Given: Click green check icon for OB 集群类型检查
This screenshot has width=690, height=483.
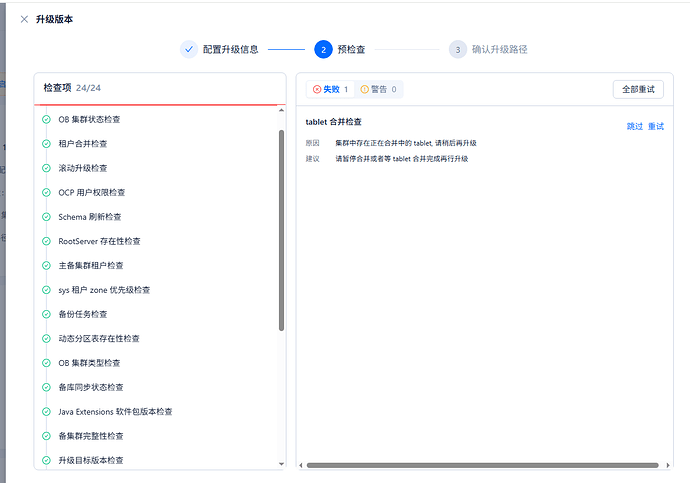Looking at the screenshot, I should pyautogui.click(x=46, y=363).
